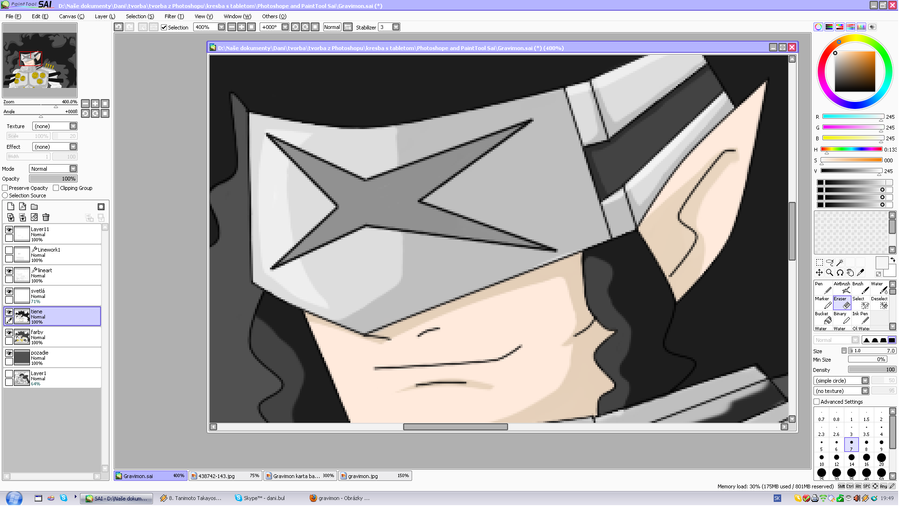Delete the selected layer with trash icon
Image resolution: width=900 pixels, height=507 pixels.
[x=46, y=218]
